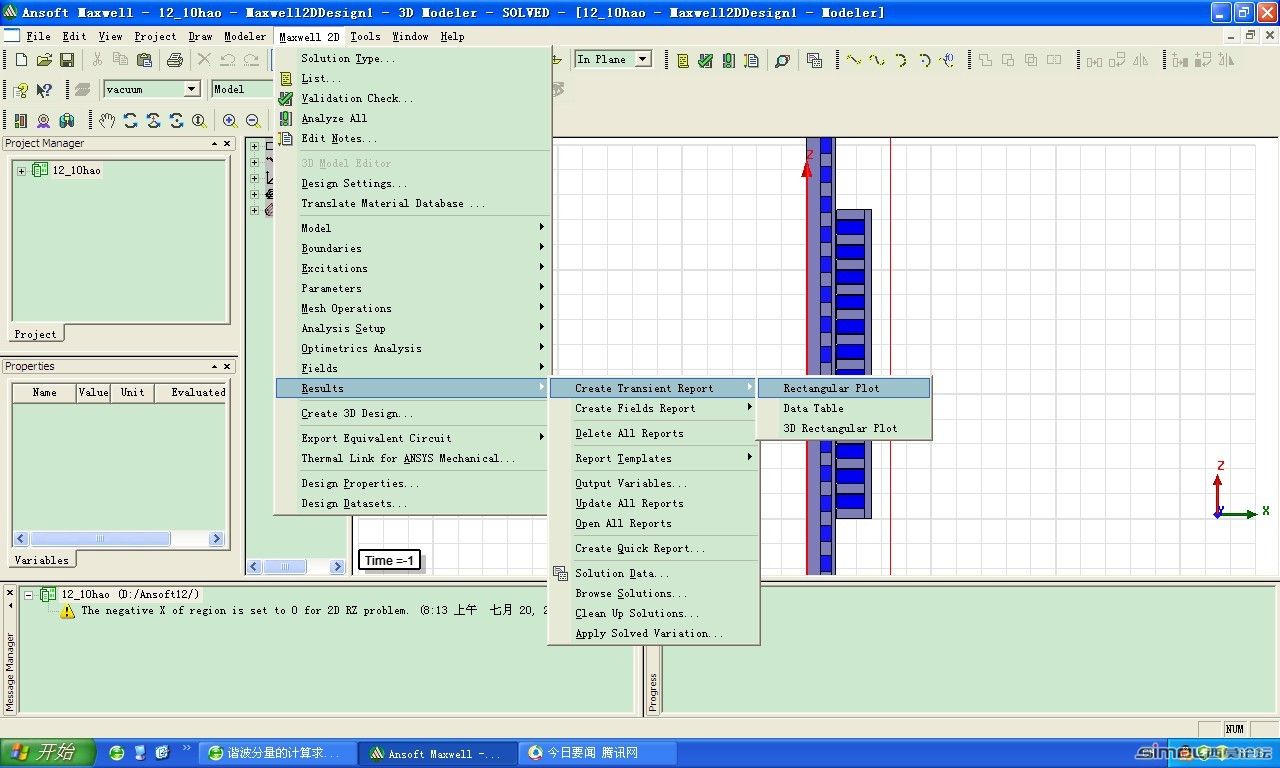Screen dimensions: 1280x768
Task: Open the Draw menu
Action: coord(200,36)
